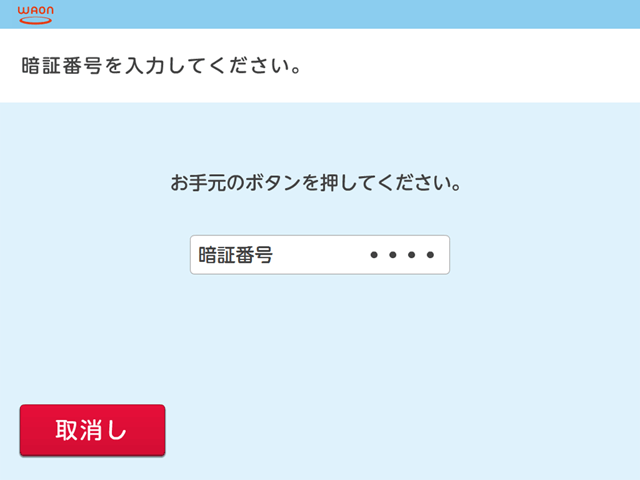The height and width of the screenshot is (480, 640).
Task: Click the 暗証番号 text in the heading
Action: (x=61, y=66)
